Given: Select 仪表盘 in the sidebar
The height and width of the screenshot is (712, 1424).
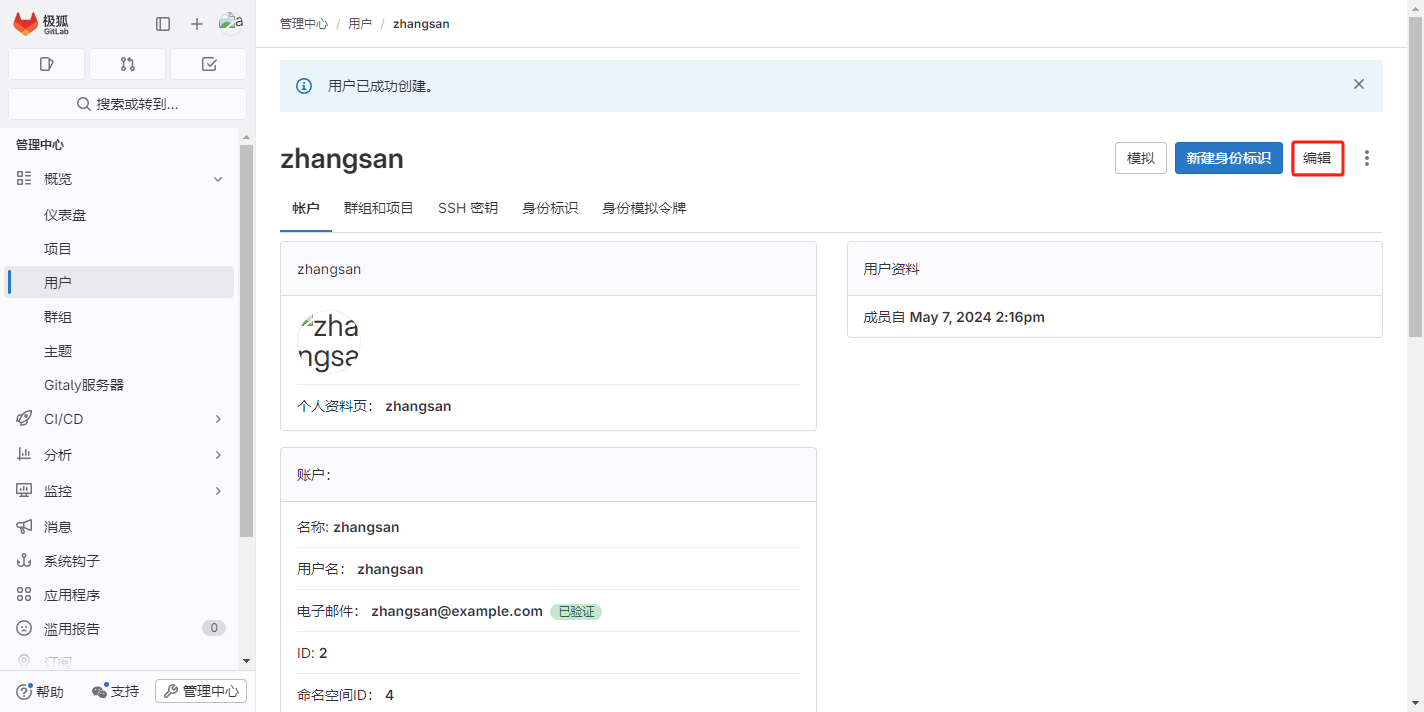Looking at the screenshot, I should [x=72, y=215].
